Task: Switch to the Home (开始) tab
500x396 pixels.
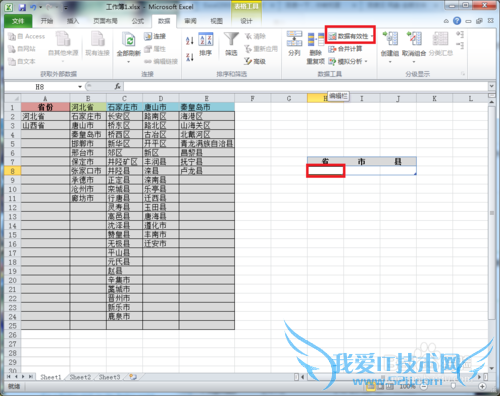Action: 47,21
